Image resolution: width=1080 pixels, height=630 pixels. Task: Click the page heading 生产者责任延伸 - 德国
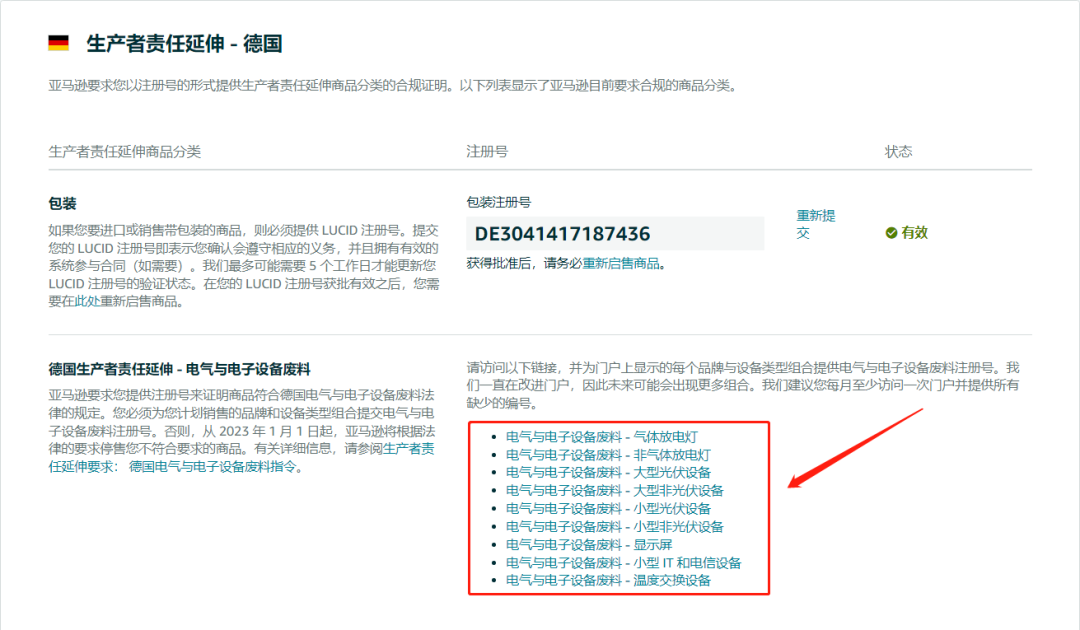pyautogui.click(x=184, y=43)
